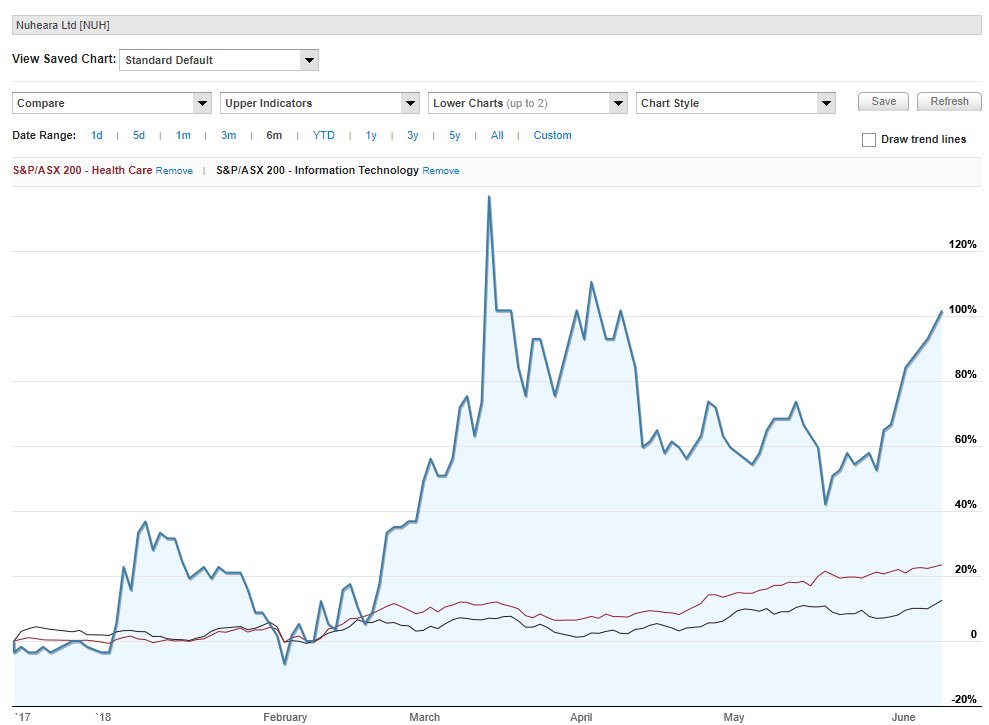Click the View Saved Chart label
The image size is (989, 725).
[64, 59]
